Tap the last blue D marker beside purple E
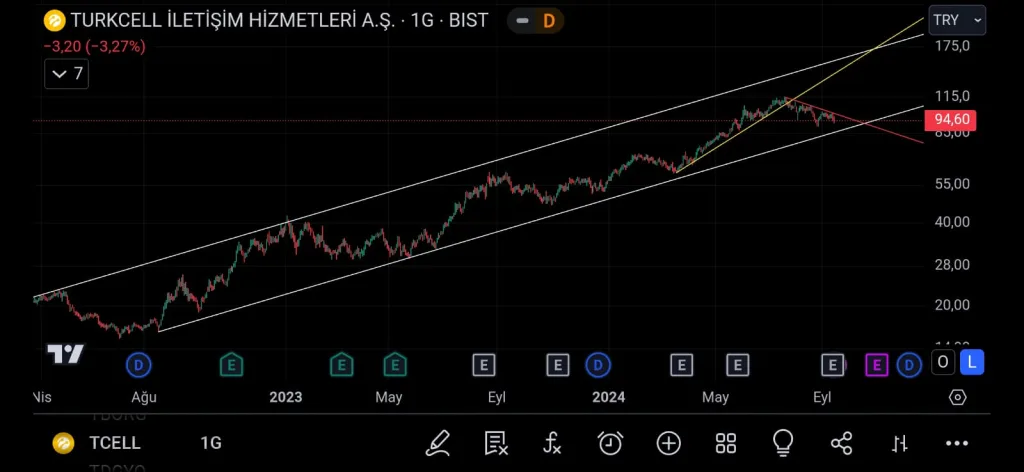1024x472 pixels. point(908,365)
